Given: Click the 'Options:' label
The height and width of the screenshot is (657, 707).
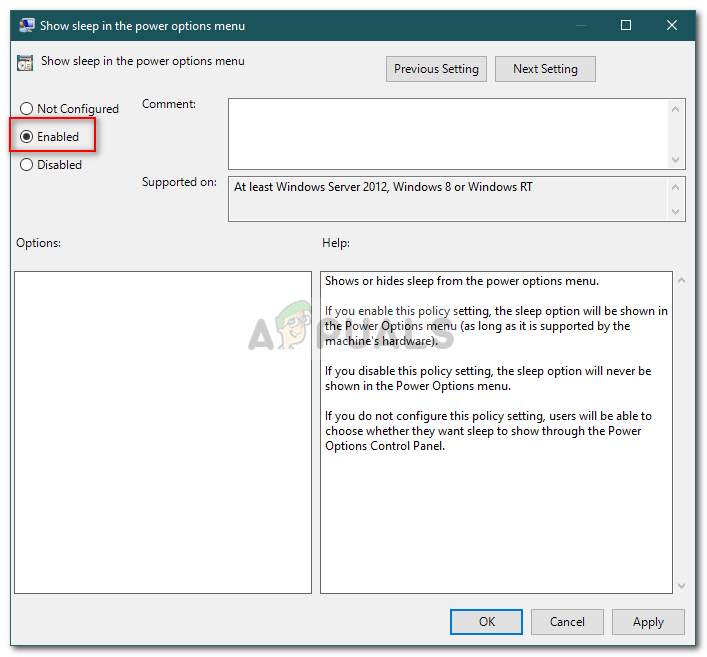Looking at the screenshot, I should point(38,243).
